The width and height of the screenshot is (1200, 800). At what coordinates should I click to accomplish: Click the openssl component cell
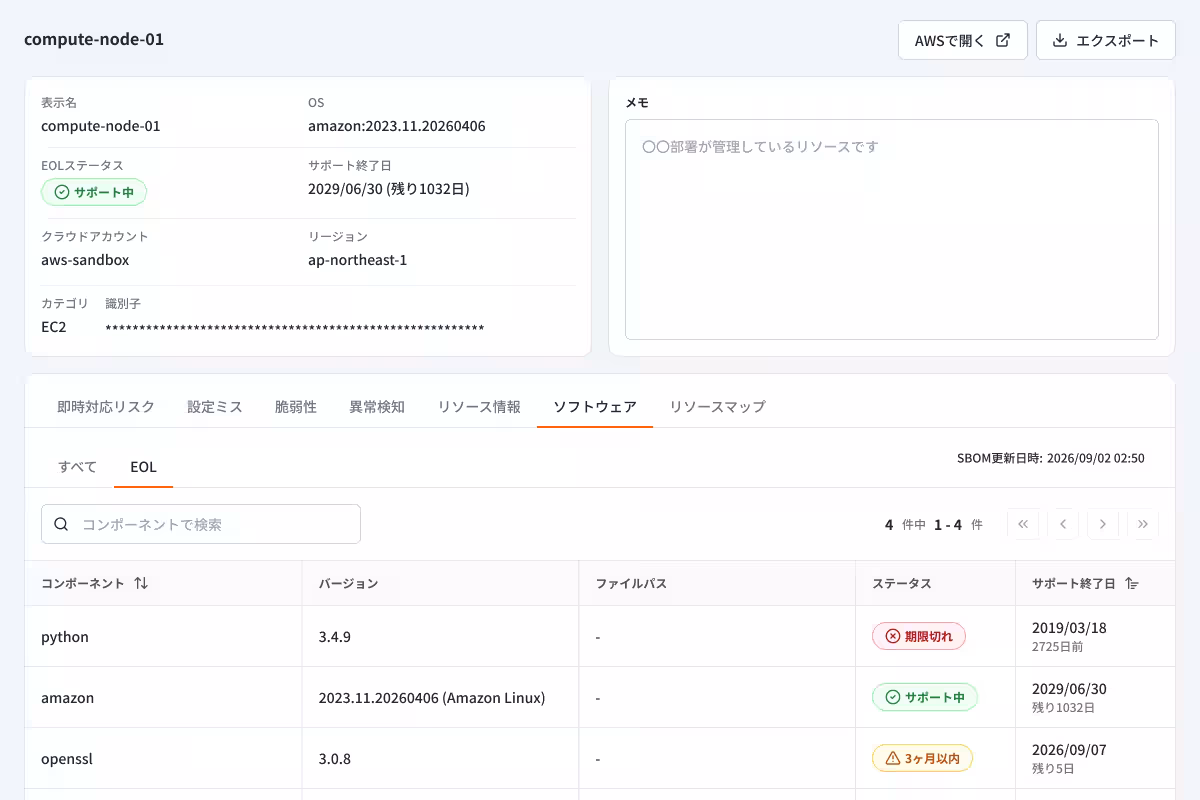pos(163,758)
